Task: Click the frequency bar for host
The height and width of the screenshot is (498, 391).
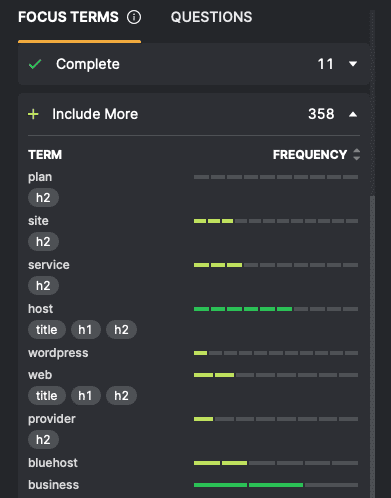Action: point(276,309)
